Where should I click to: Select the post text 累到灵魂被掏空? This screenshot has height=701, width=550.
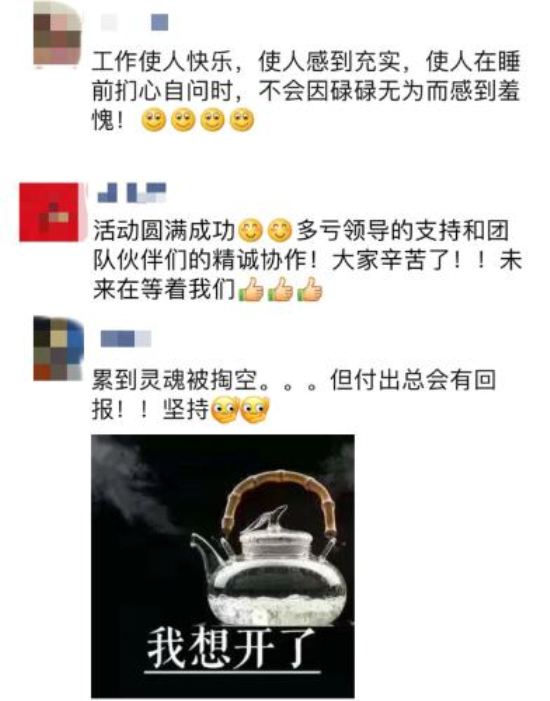tap(176, 380)
